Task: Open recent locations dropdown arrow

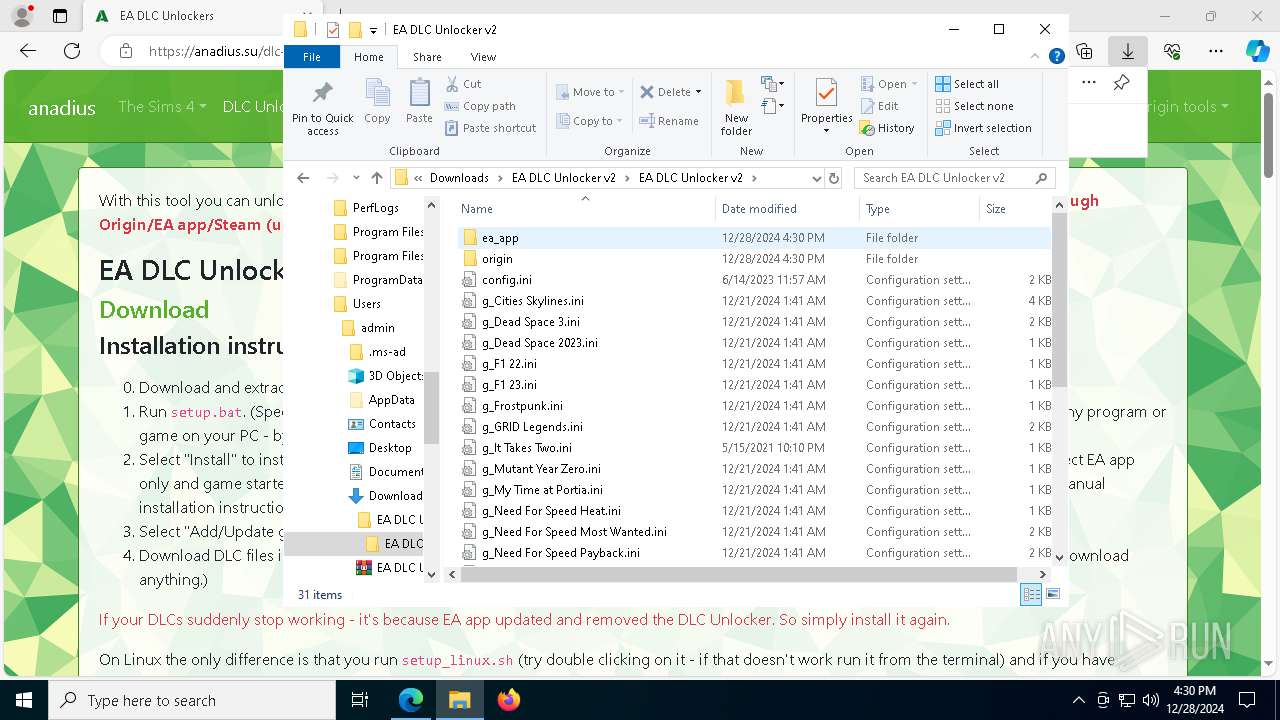Action: (356, 178)
